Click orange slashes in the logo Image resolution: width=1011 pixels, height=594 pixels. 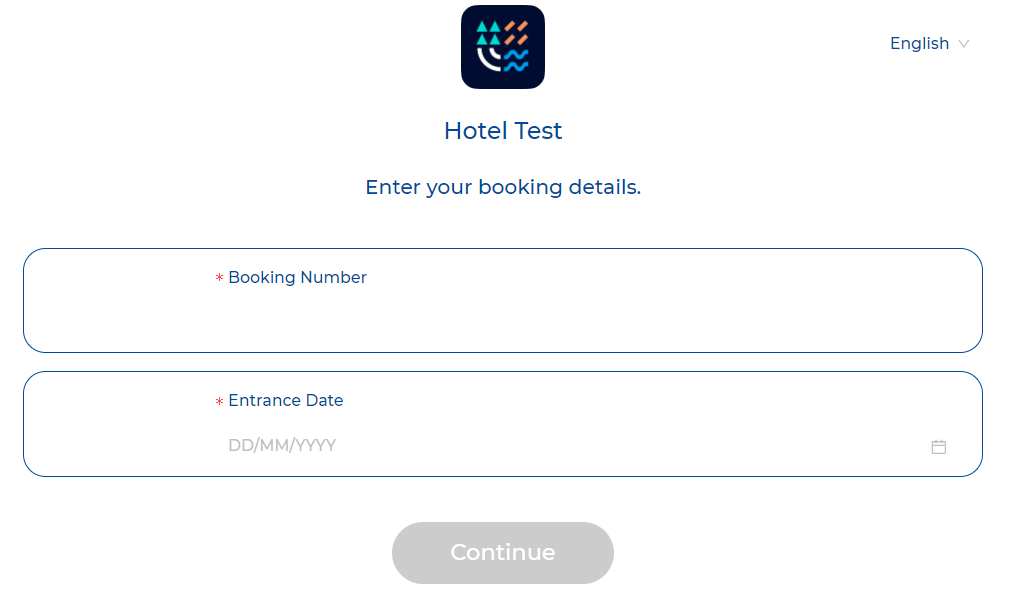click(x=516, y=33)
